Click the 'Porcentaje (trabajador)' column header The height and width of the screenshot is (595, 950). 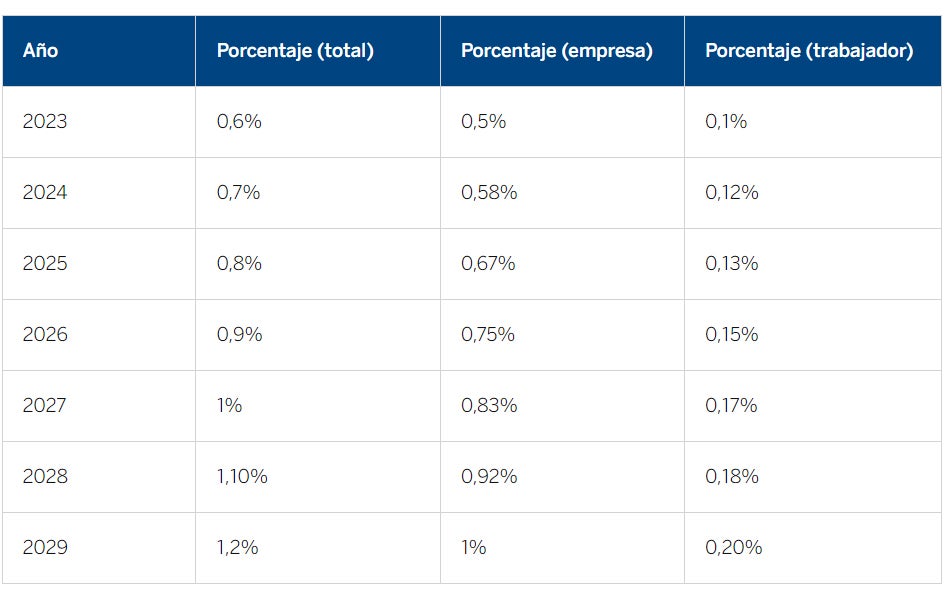[809, 51]
